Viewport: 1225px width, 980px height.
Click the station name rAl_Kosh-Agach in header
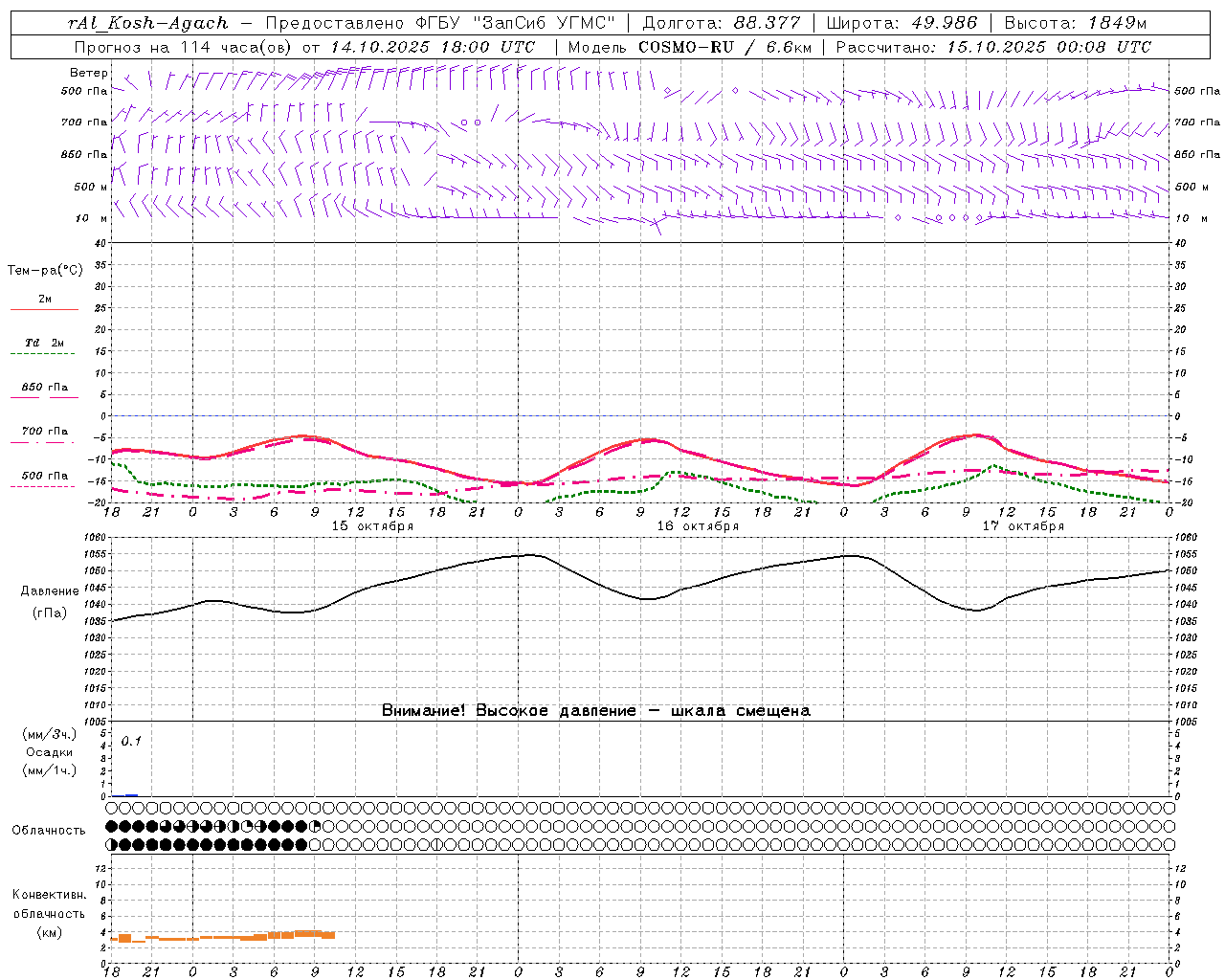coord(148,23)
